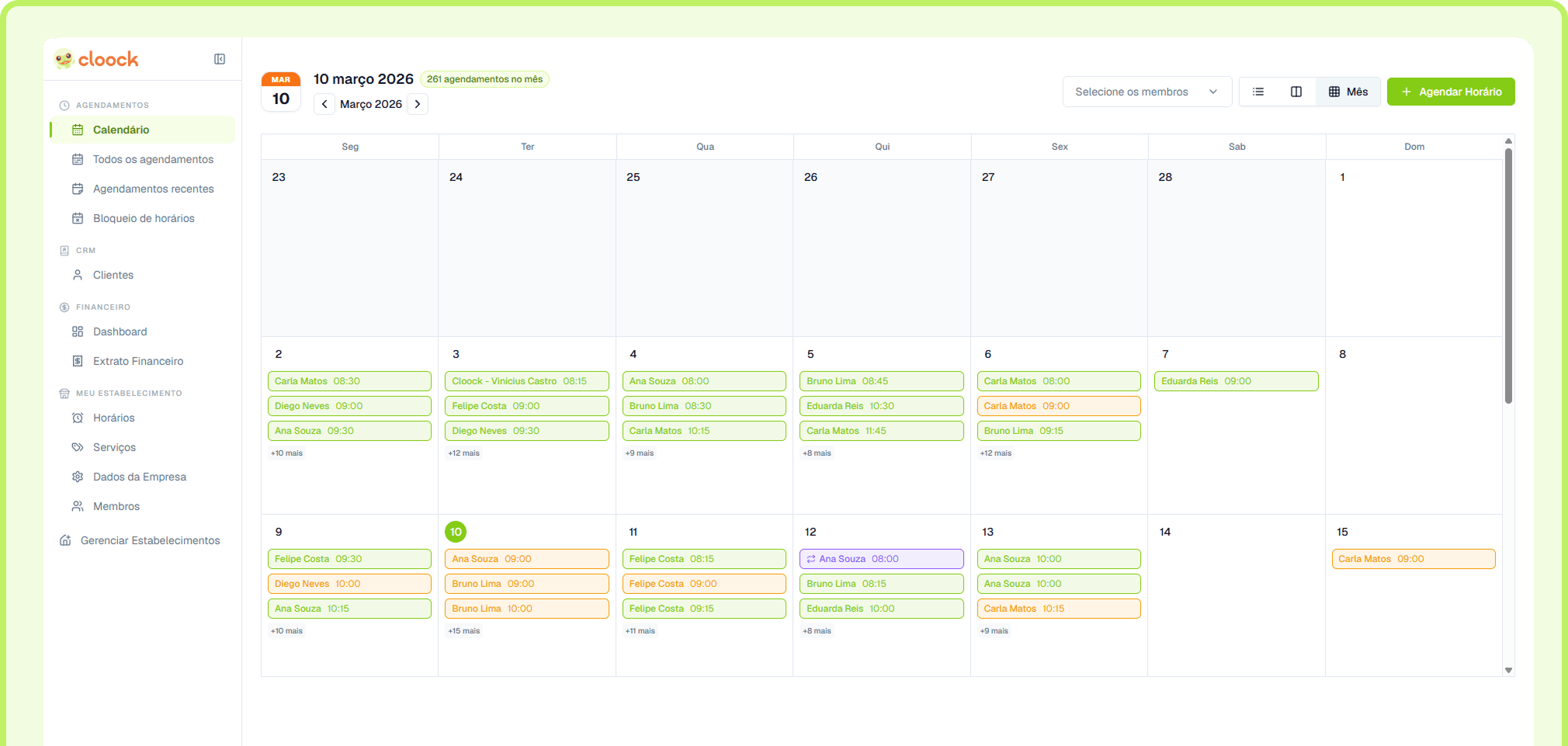
Task: Select the list view icon
Action: click(x=1258, y=91)
